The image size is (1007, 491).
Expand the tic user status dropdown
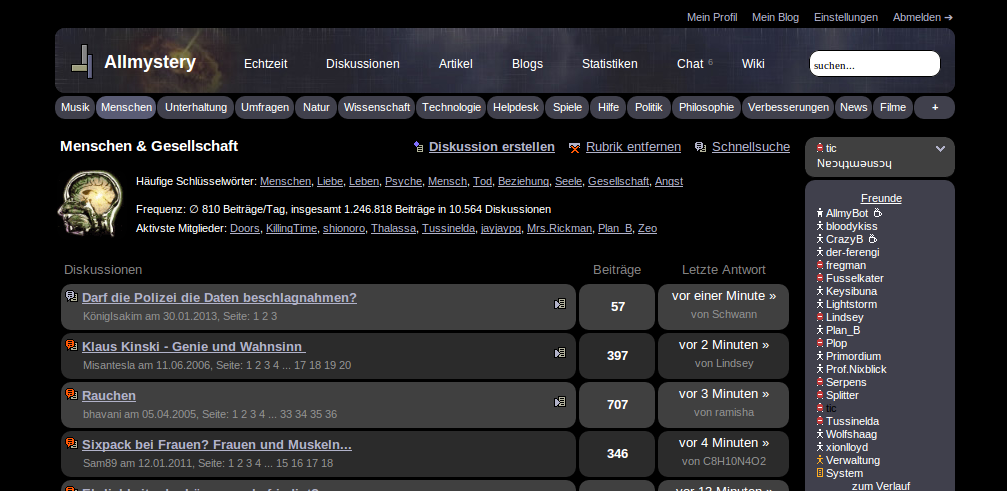(x=940, y=148)
